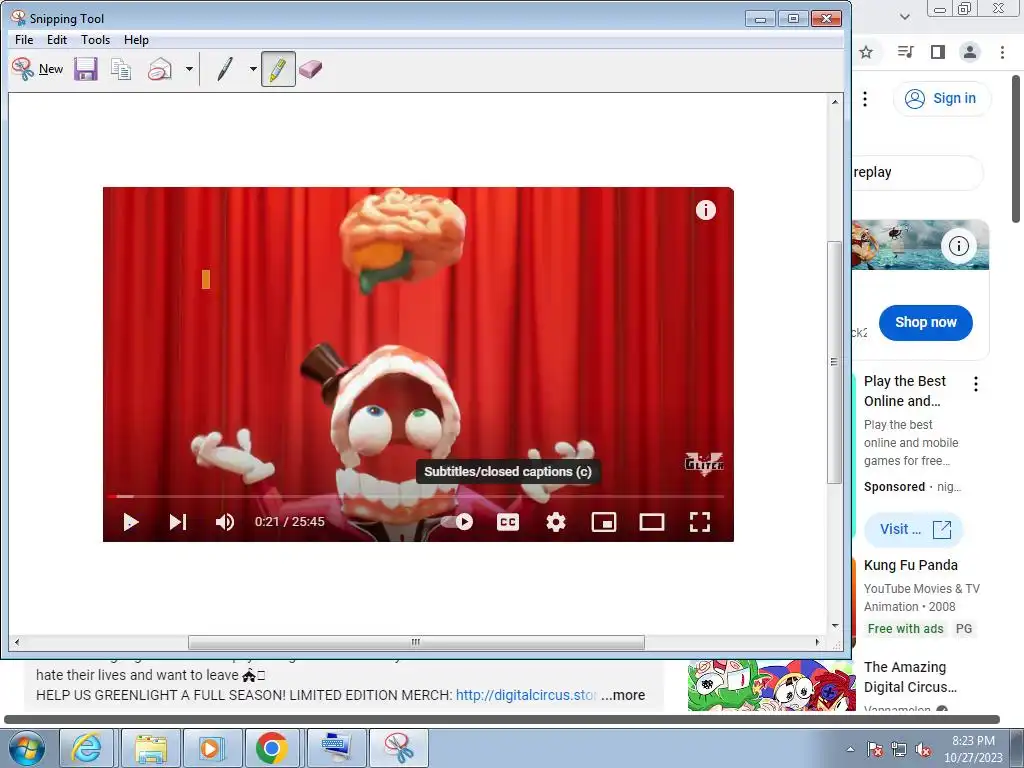Toggle the autoplay switch in video controls
Screen dimensions: 1024x768
[x=457, y=522]
